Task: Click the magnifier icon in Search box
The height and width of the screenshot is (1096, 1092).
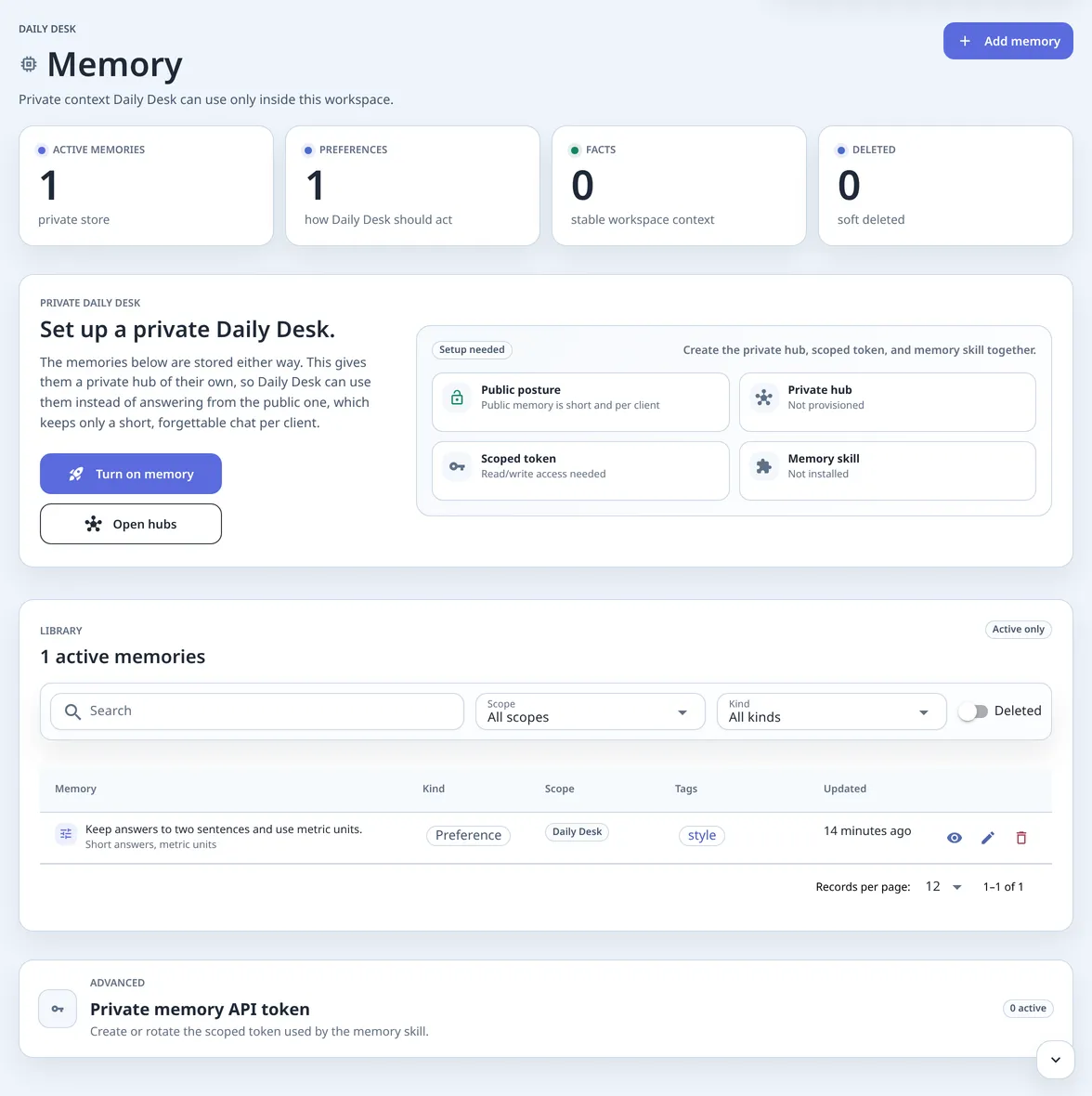Action: (72, 711)
